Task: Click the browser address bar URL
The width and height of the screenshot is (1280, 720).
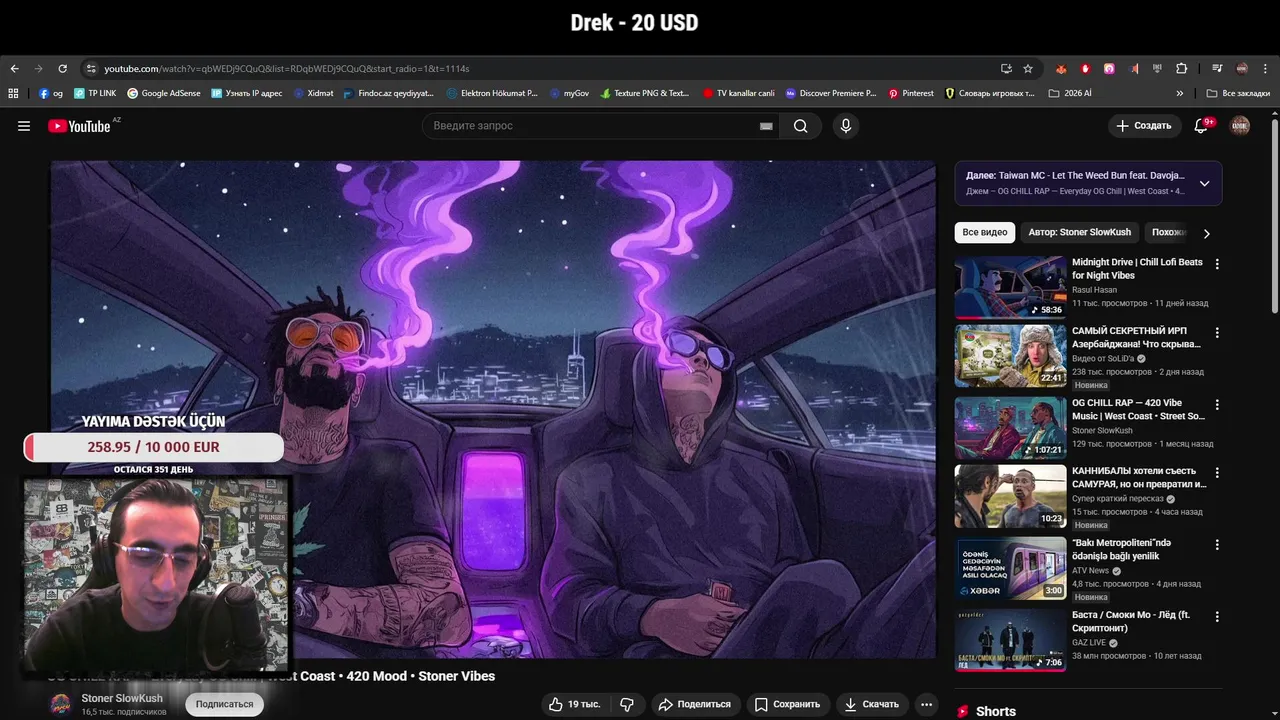Action: pos(286,68)
